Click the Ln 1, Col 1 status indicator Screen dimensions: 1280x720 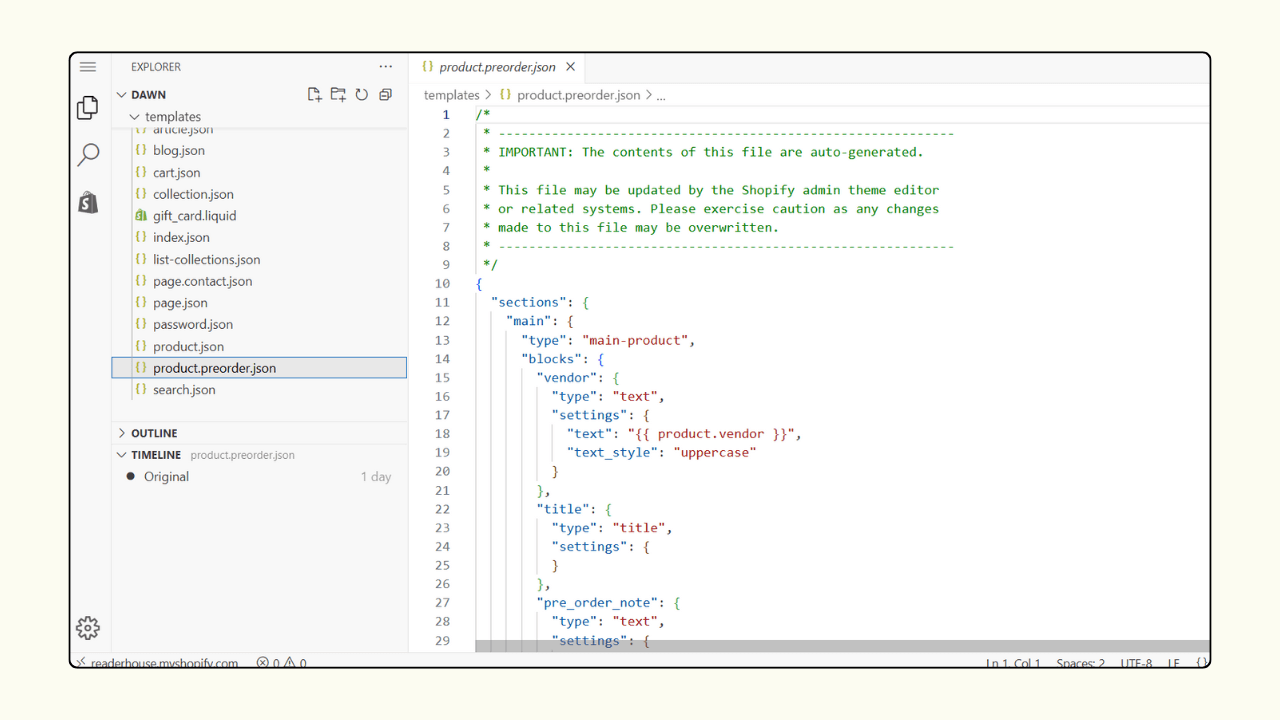click(x=1013, y=662)
